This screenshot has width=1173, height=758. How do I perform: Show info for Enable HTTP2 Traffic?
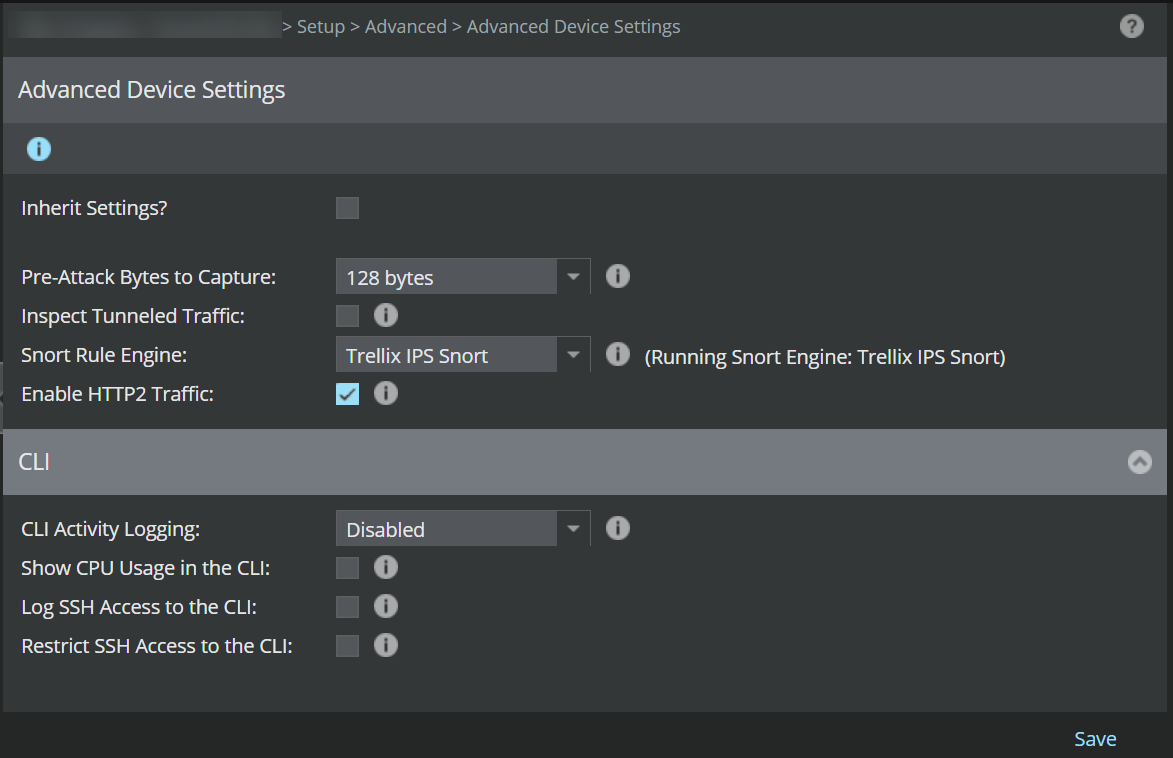click(x=385, y=393)
